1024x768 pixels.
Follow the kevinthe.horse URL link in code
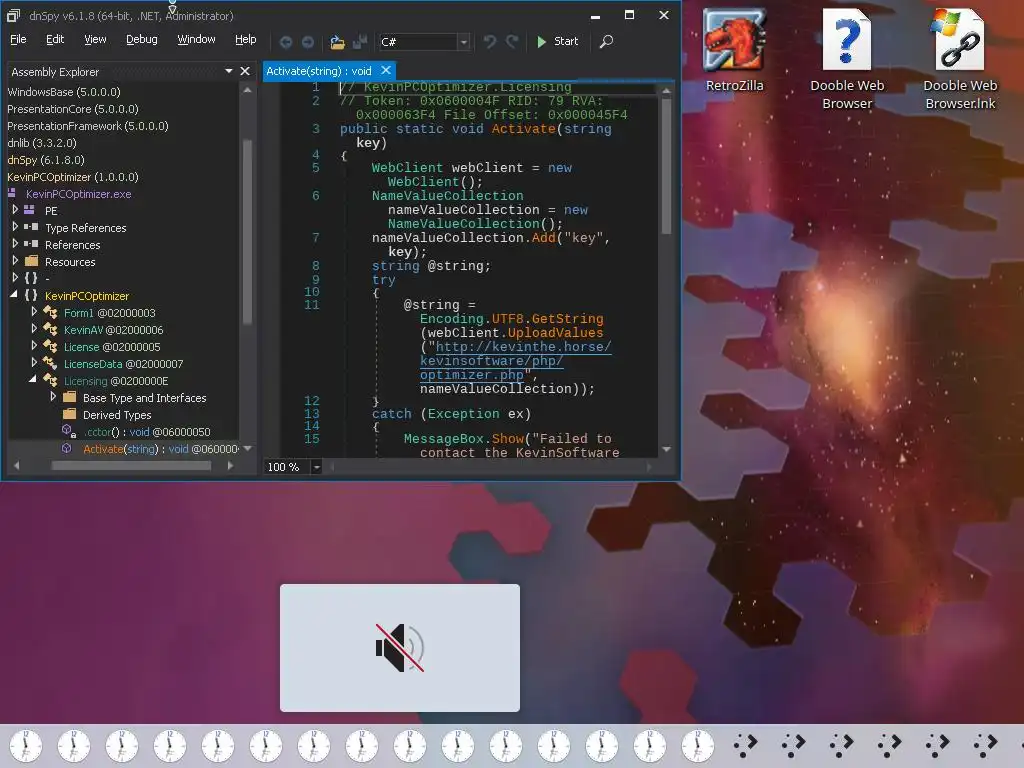(x=515, y=360)
